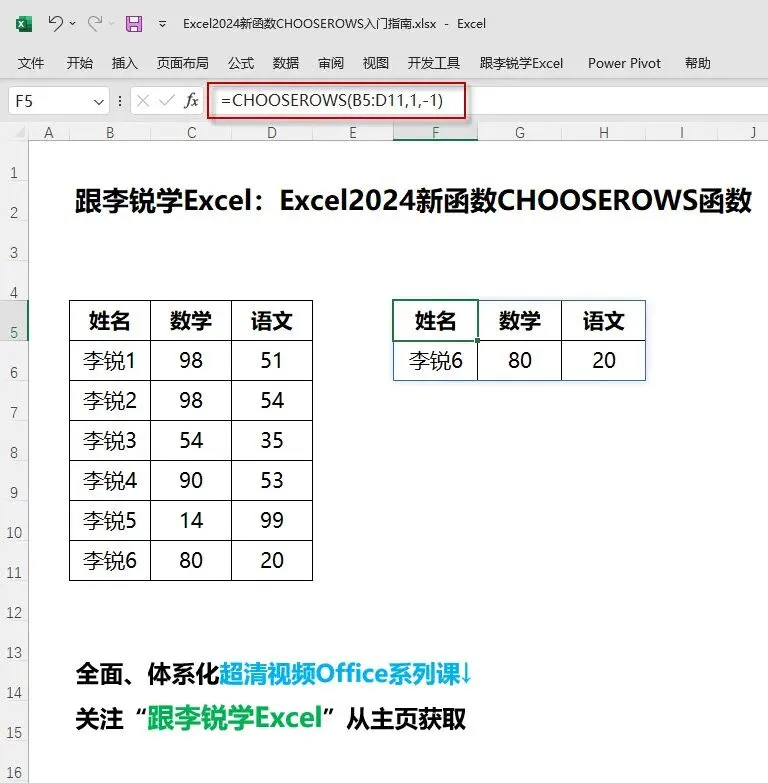Screen dimensions: 768x783
Task: Select column F header
Action: [435, 132]
